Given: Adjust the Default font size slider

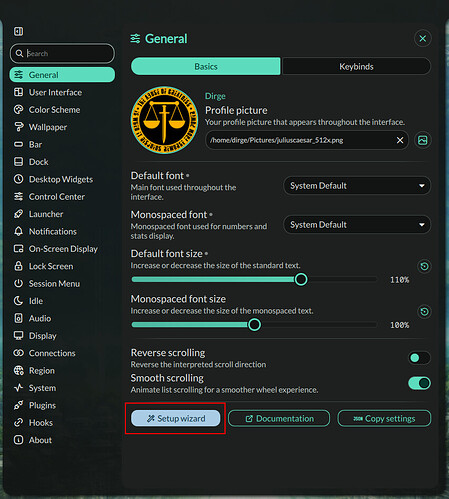Looking at the screenshot, I should [x=301, y=279].
